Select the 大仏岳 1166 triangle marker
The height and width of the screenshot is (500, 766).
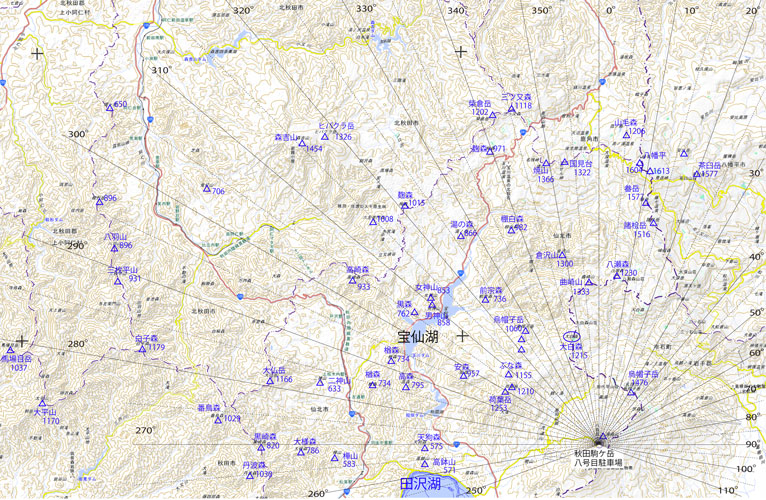click(269, 379)
